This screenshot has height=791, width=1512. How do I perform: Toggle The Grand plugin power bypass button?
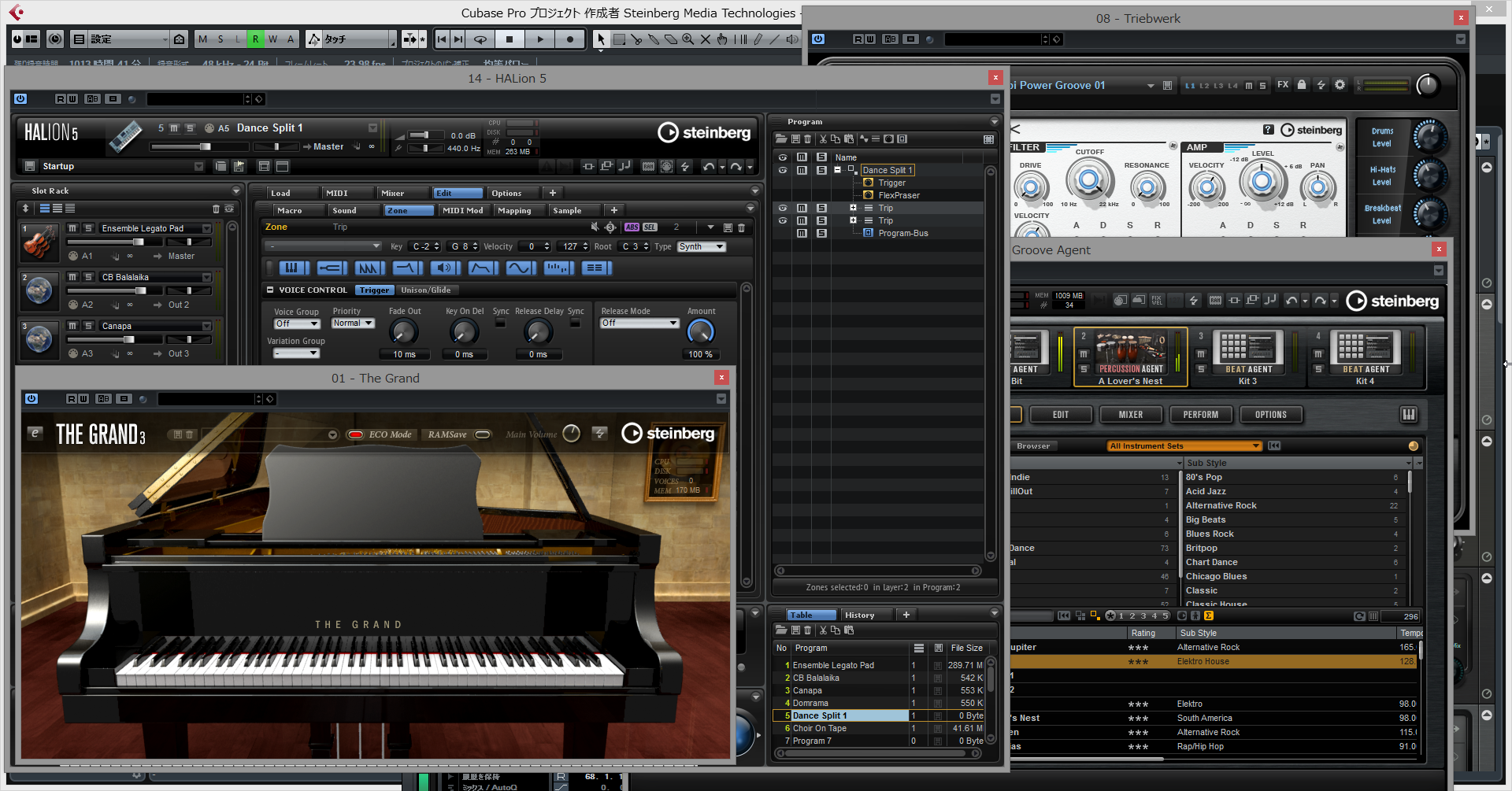pos(31,399)
